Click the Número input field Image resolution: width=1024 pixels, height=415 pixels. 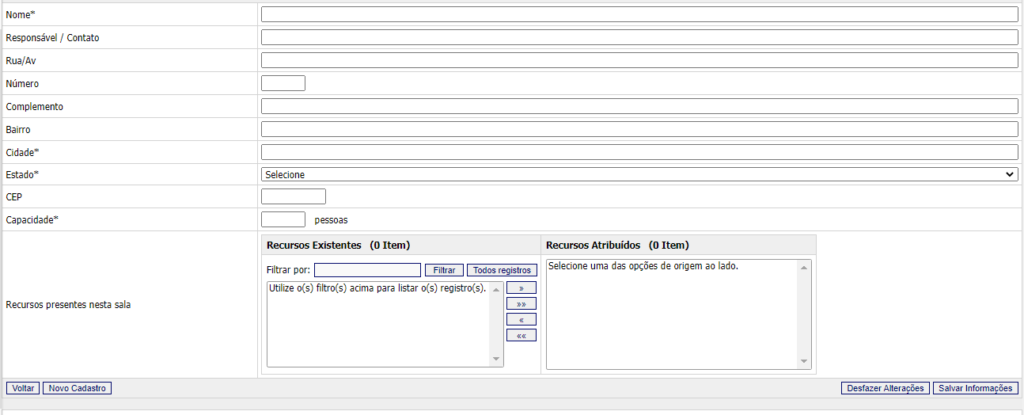(x=282, y=83)
